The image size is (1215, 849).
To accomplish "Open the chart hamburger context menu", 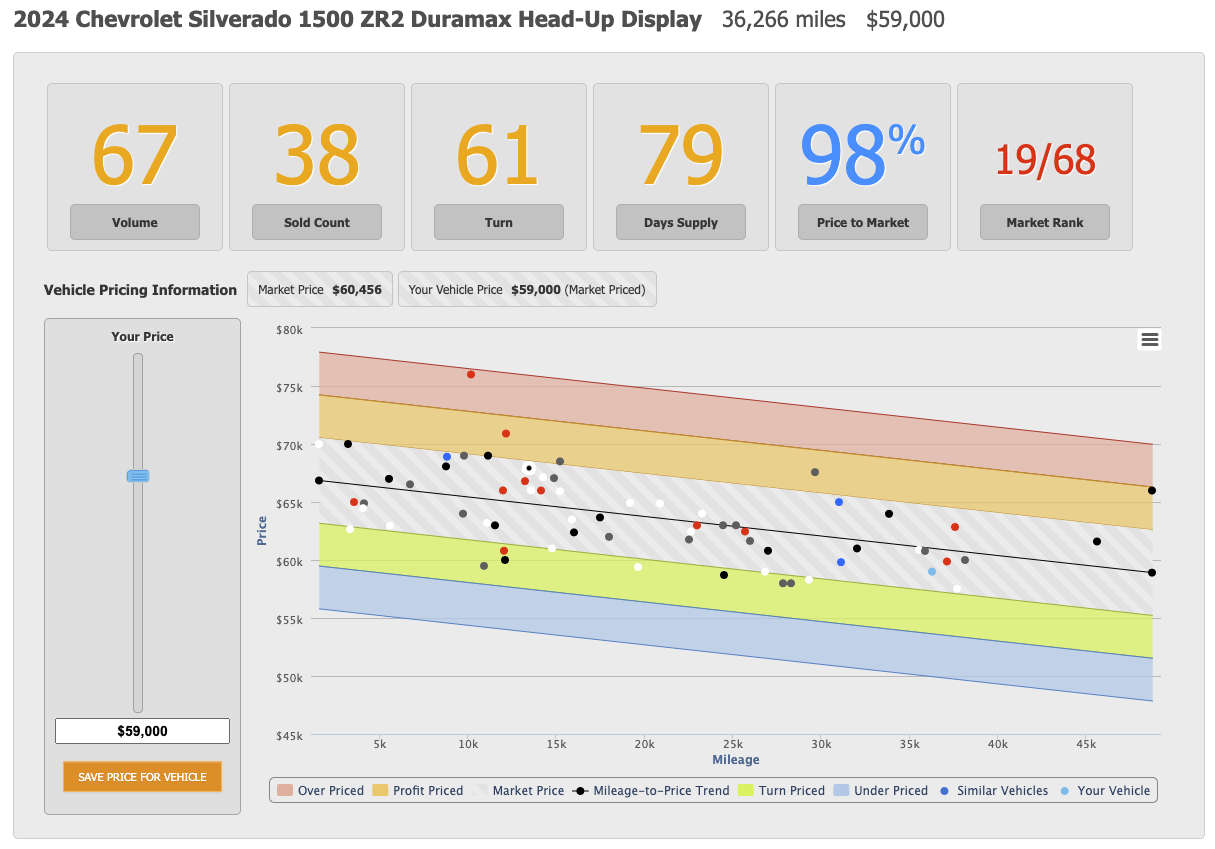I will tap(1149, 340).
